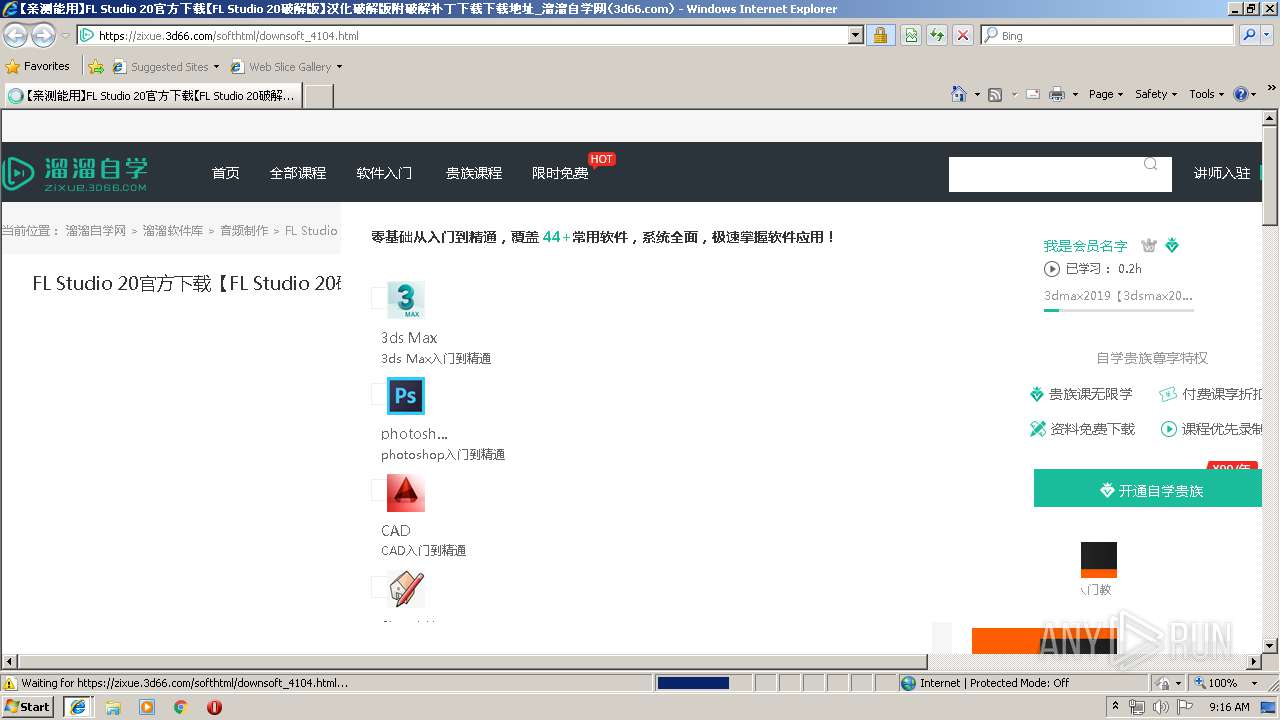Click the RSS feeds icon

995,94
